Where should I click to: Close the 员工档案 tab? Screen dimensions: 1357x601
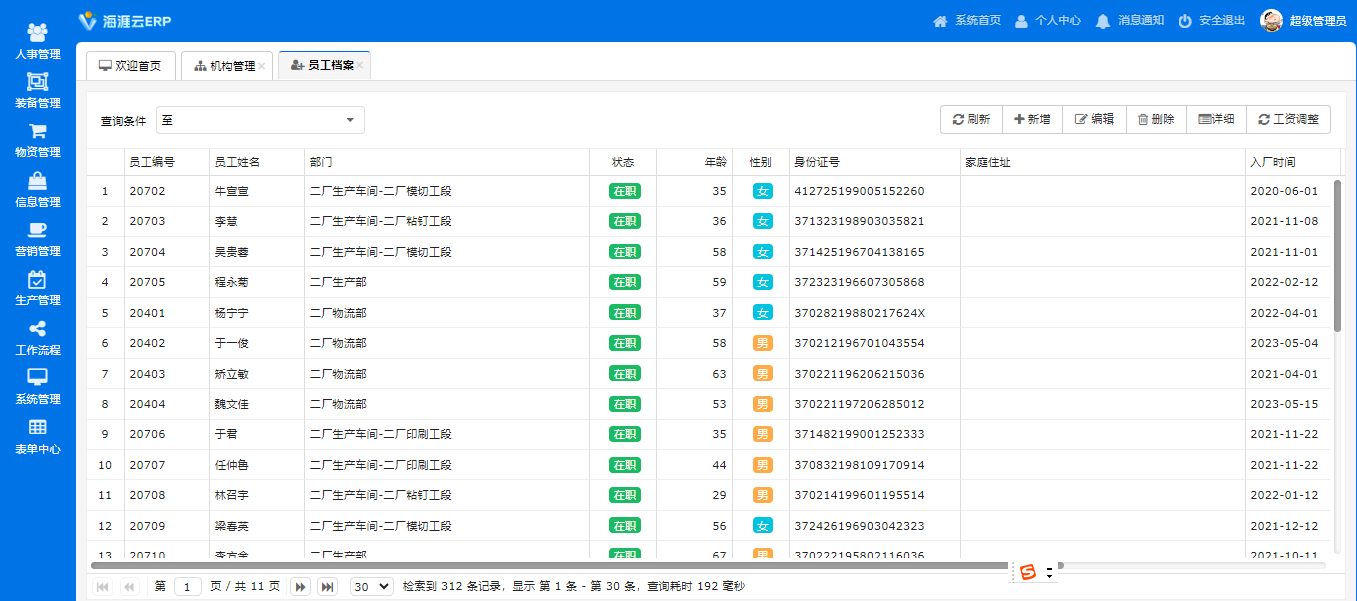361,66
